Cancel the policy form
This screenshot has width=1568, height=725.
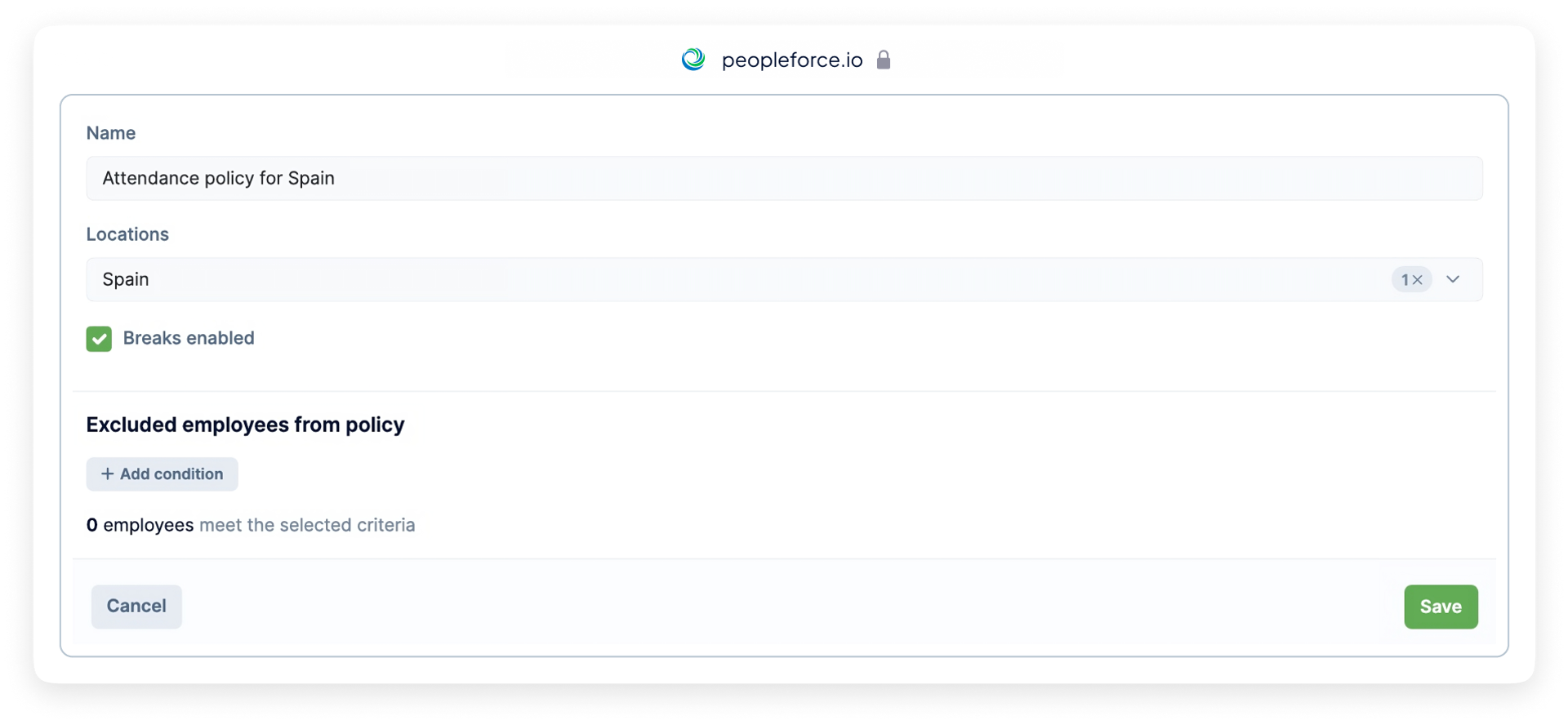[x=136, y=607]
